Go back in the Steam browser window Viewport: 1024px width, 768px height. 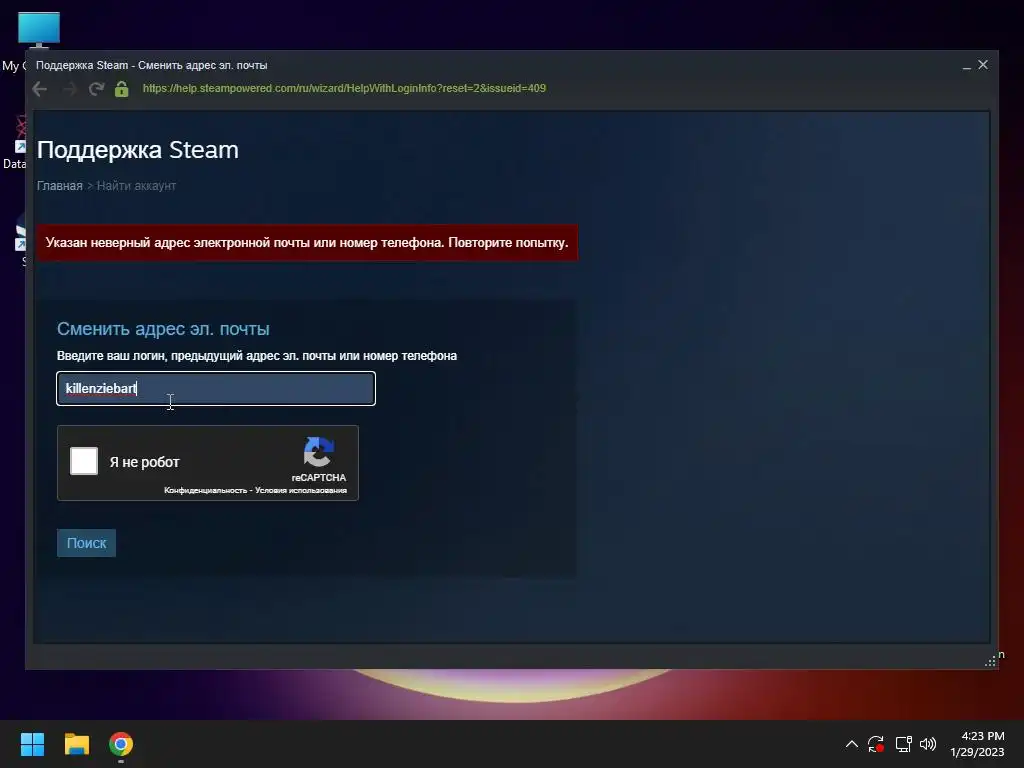[40, 89]
